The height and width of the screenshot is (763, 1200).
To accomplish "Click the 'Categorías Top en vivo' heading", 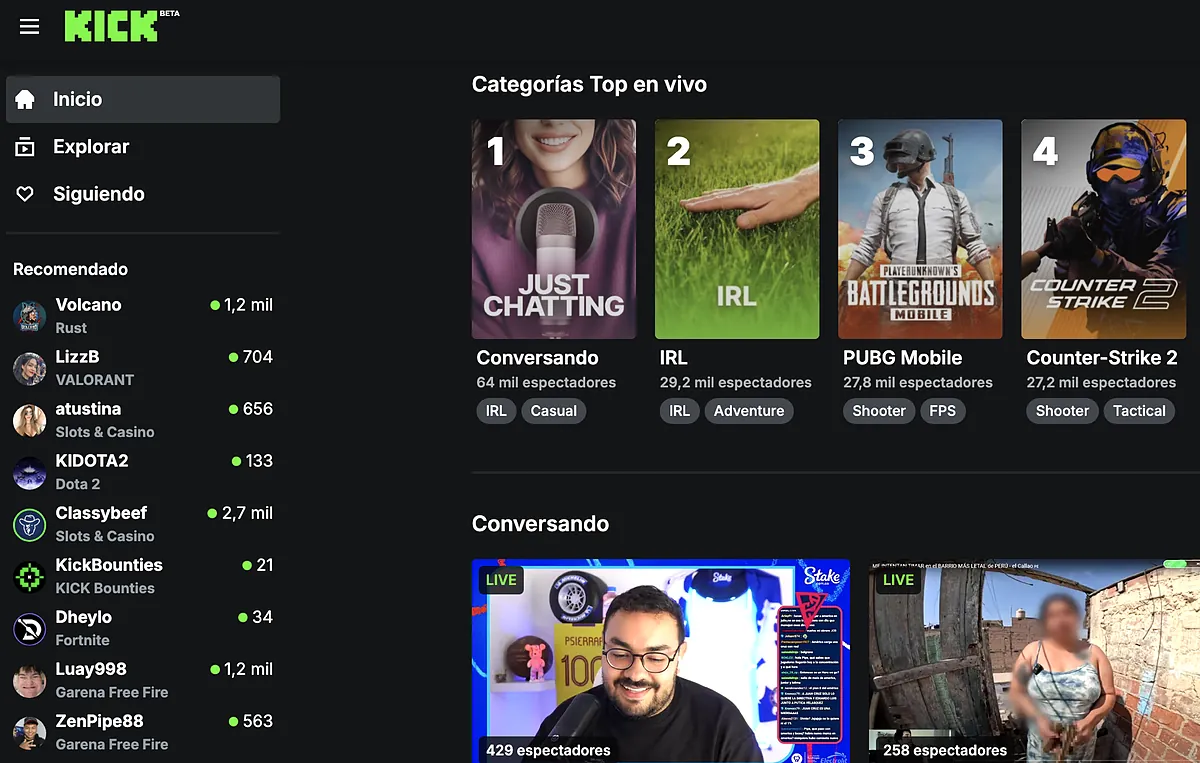I will tap(589, 85).
